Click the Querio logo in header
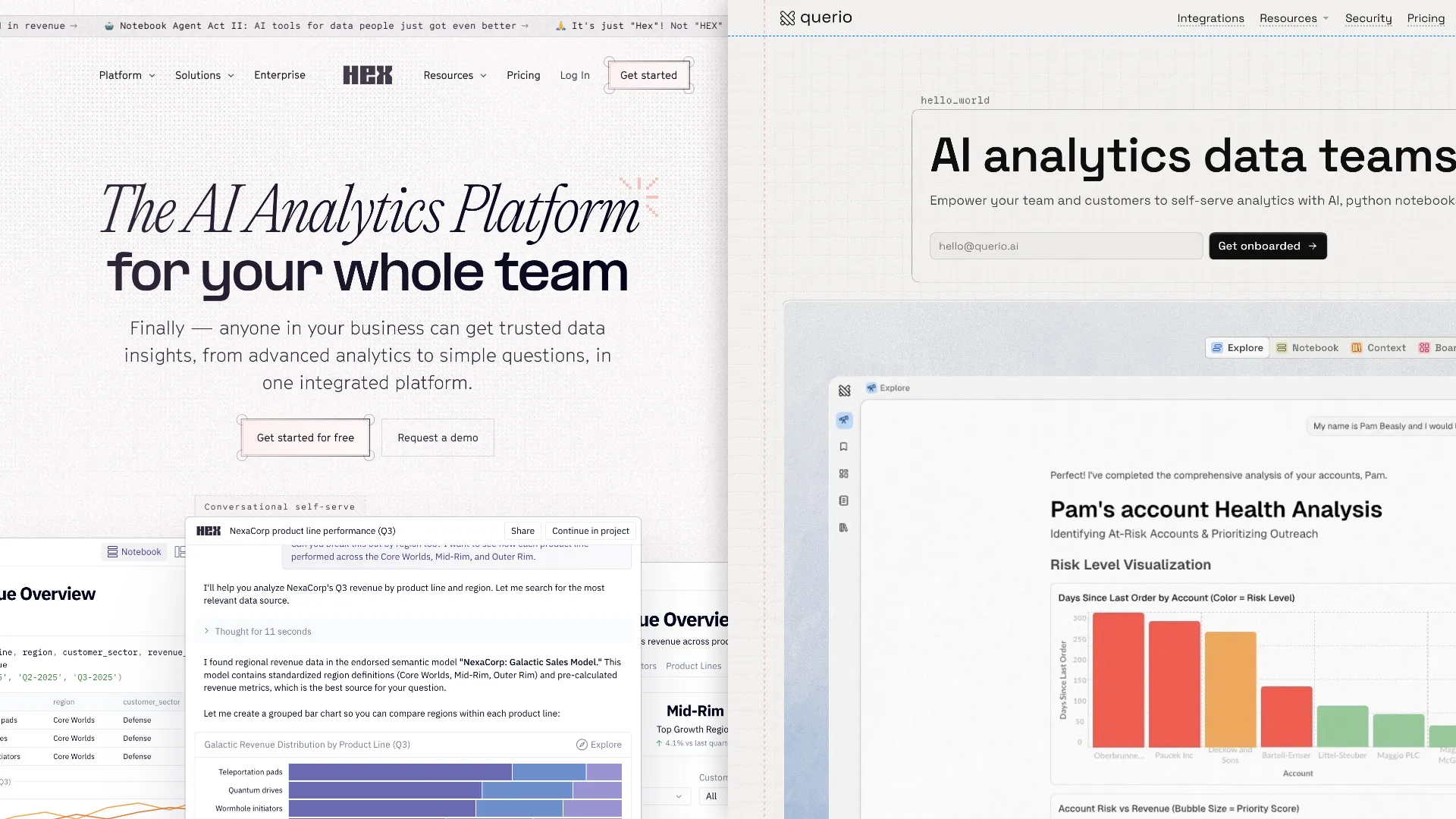1456x819 pixels. (x=816, y=17)
